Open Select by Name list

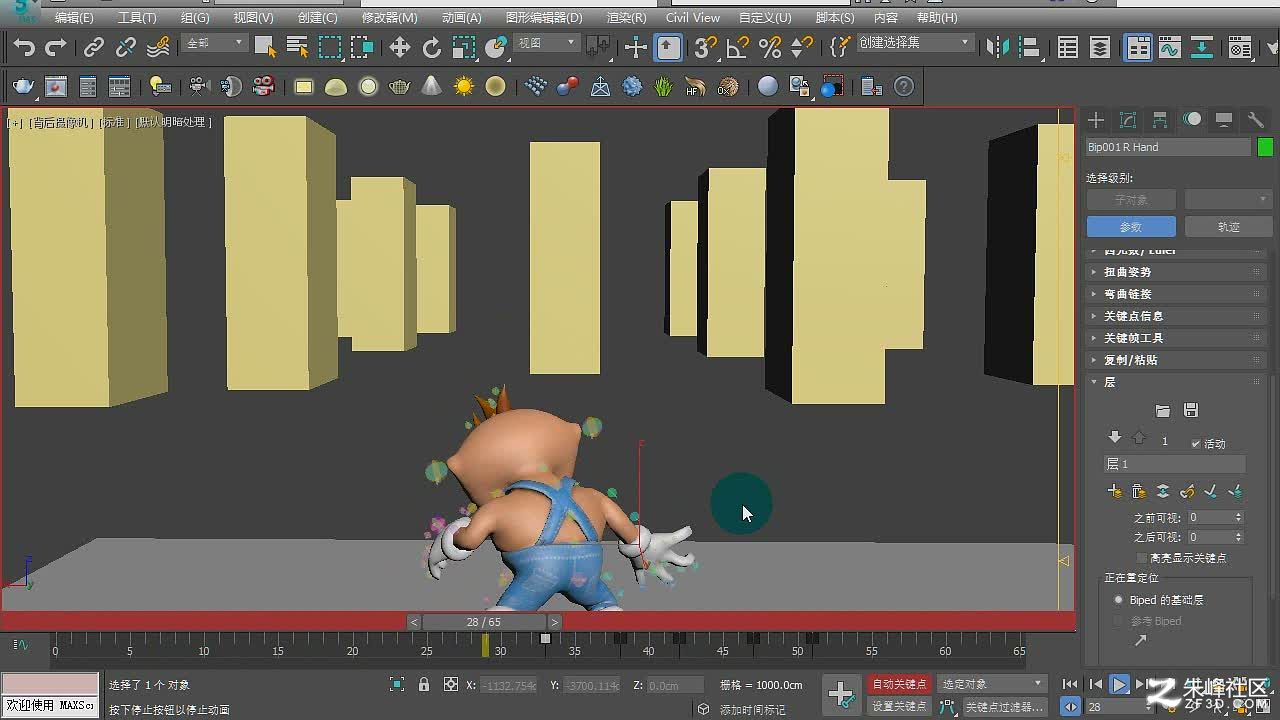297,47
